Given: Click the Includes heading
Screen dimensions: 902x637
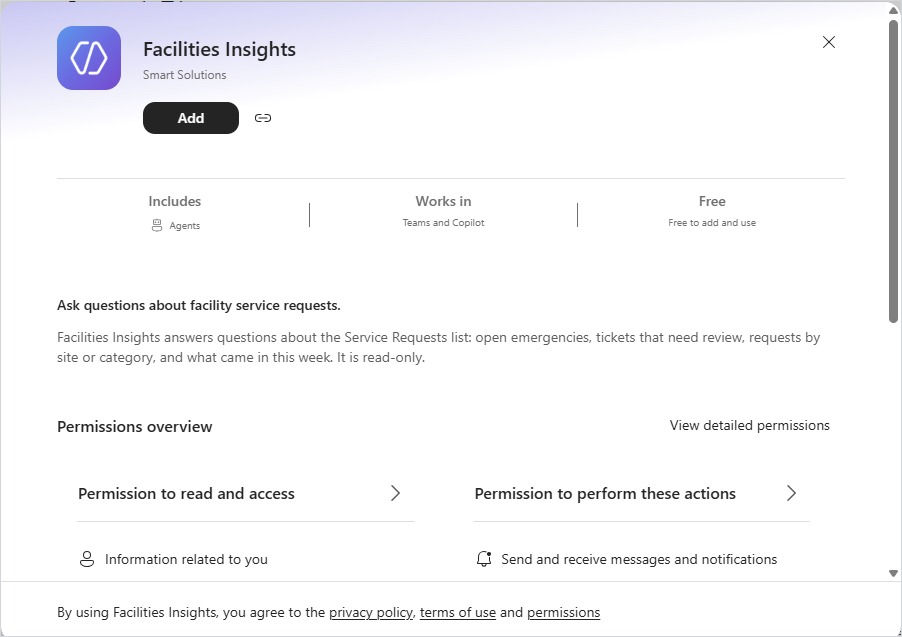Looking at the screenshot, I should coord(174,201).
